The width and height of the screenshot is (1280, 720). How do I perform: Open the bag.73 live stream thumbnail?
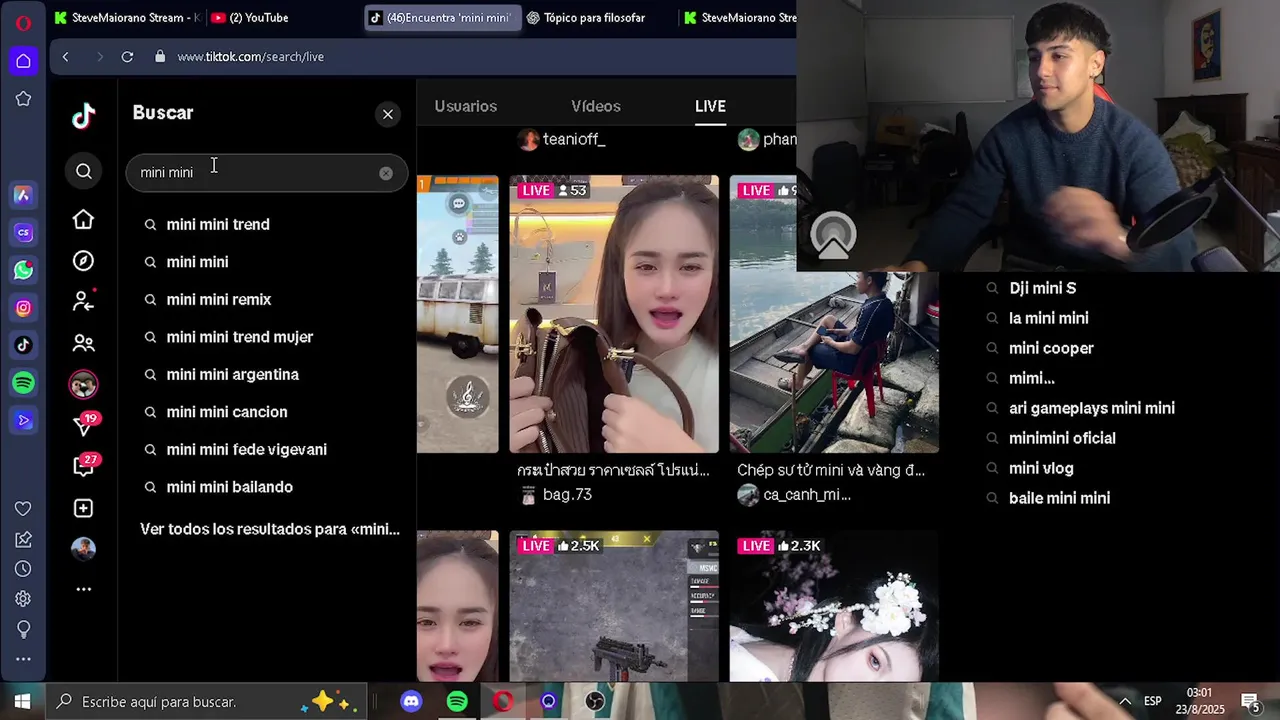614,314
